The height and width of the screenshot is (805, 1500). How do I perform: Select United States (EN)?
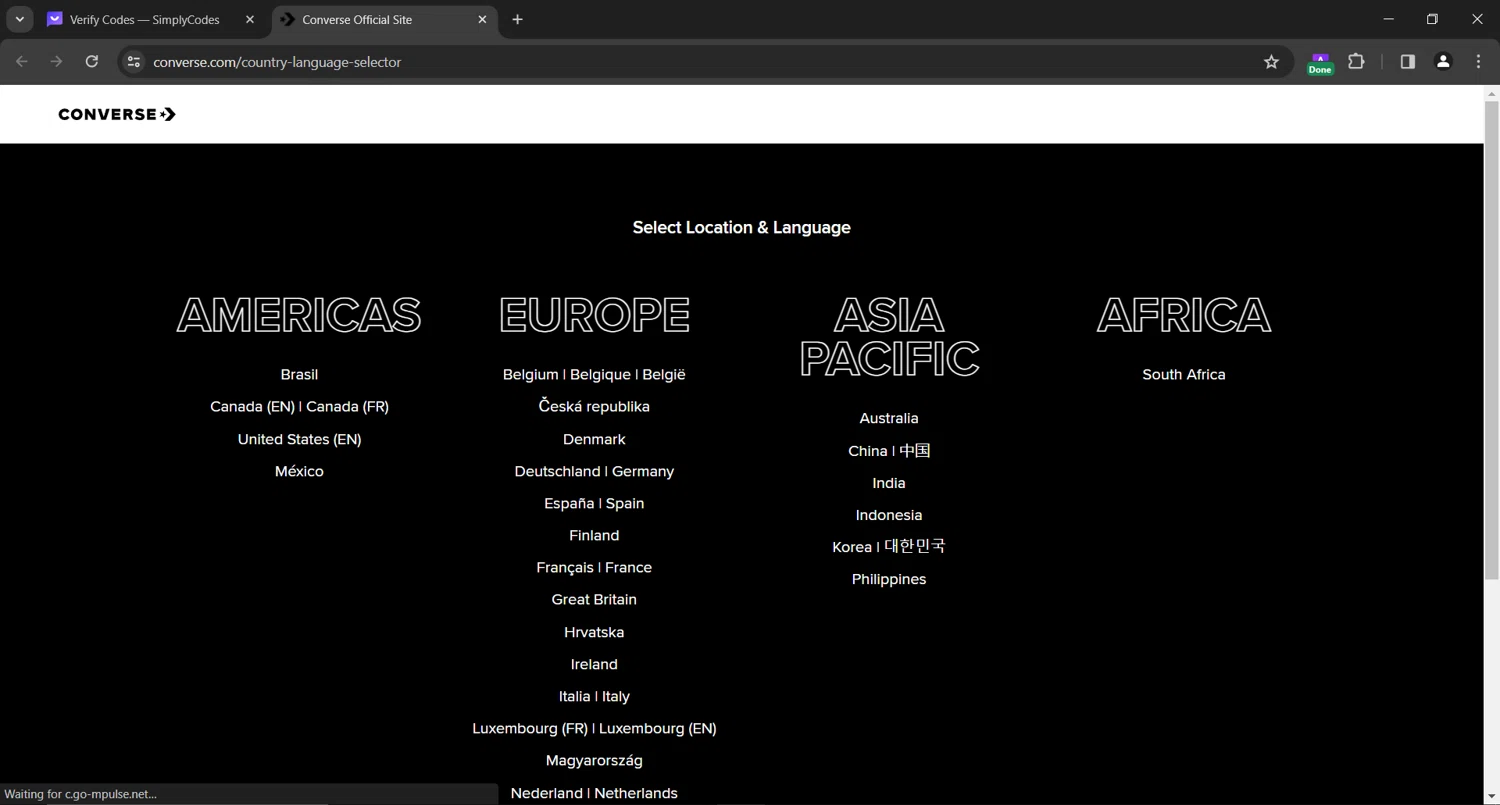[x=299, y=439]
